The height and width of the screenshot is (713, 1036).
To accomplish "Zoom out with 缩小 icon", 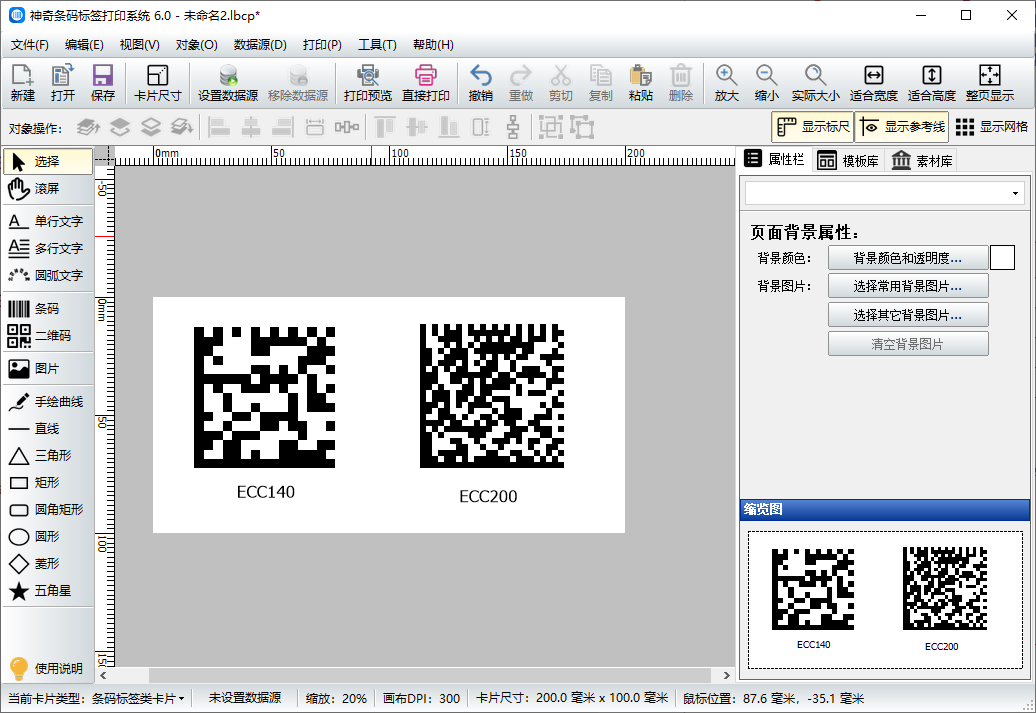I will click(x=766, y=83).
